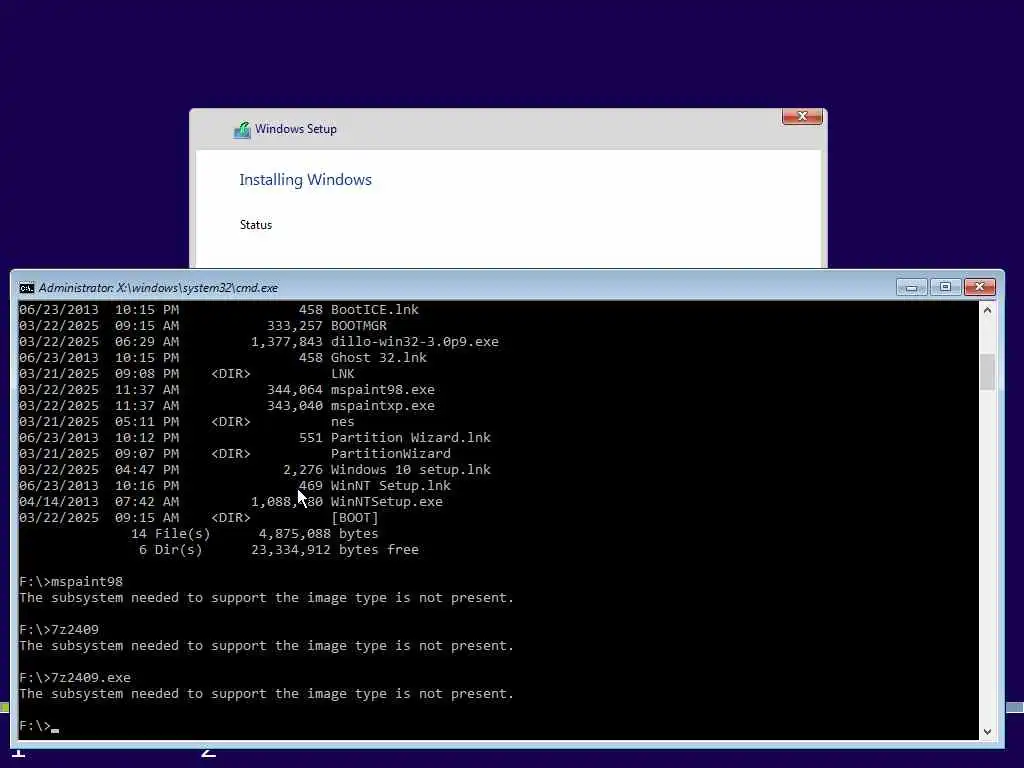Click the 'nes' directory name
Image resolution: width=1024 pixels, height=768 pixels.
point(343,422)
